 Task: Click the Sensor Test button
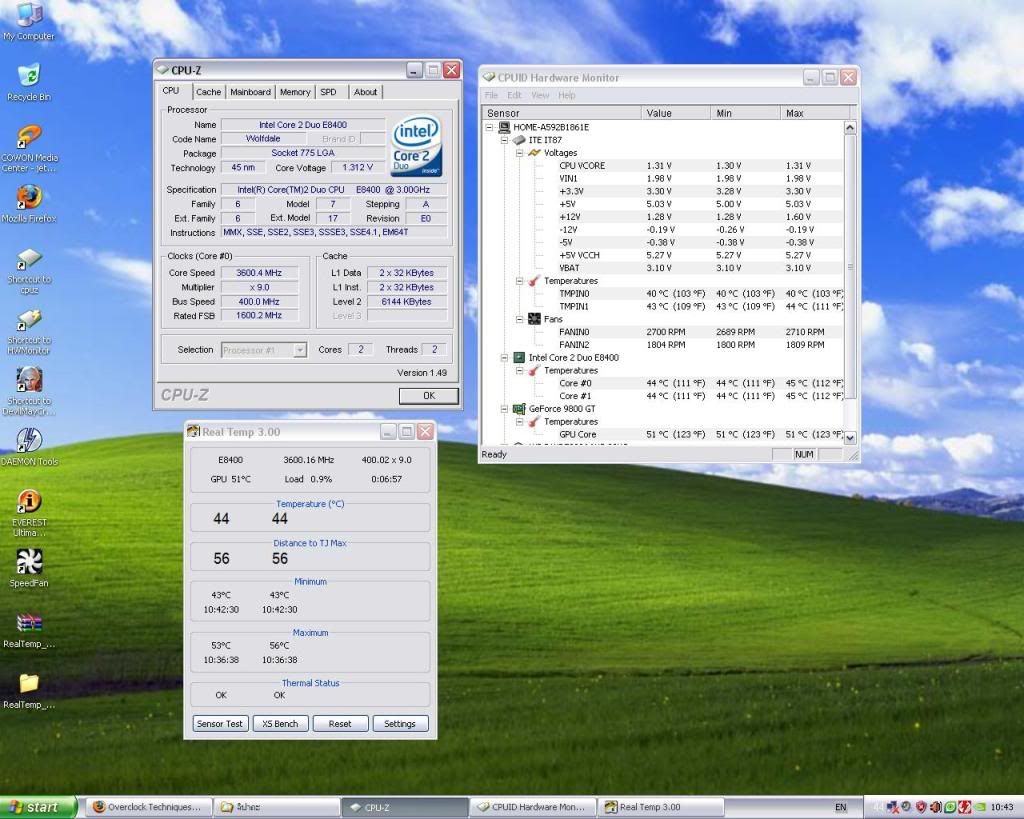220,724
